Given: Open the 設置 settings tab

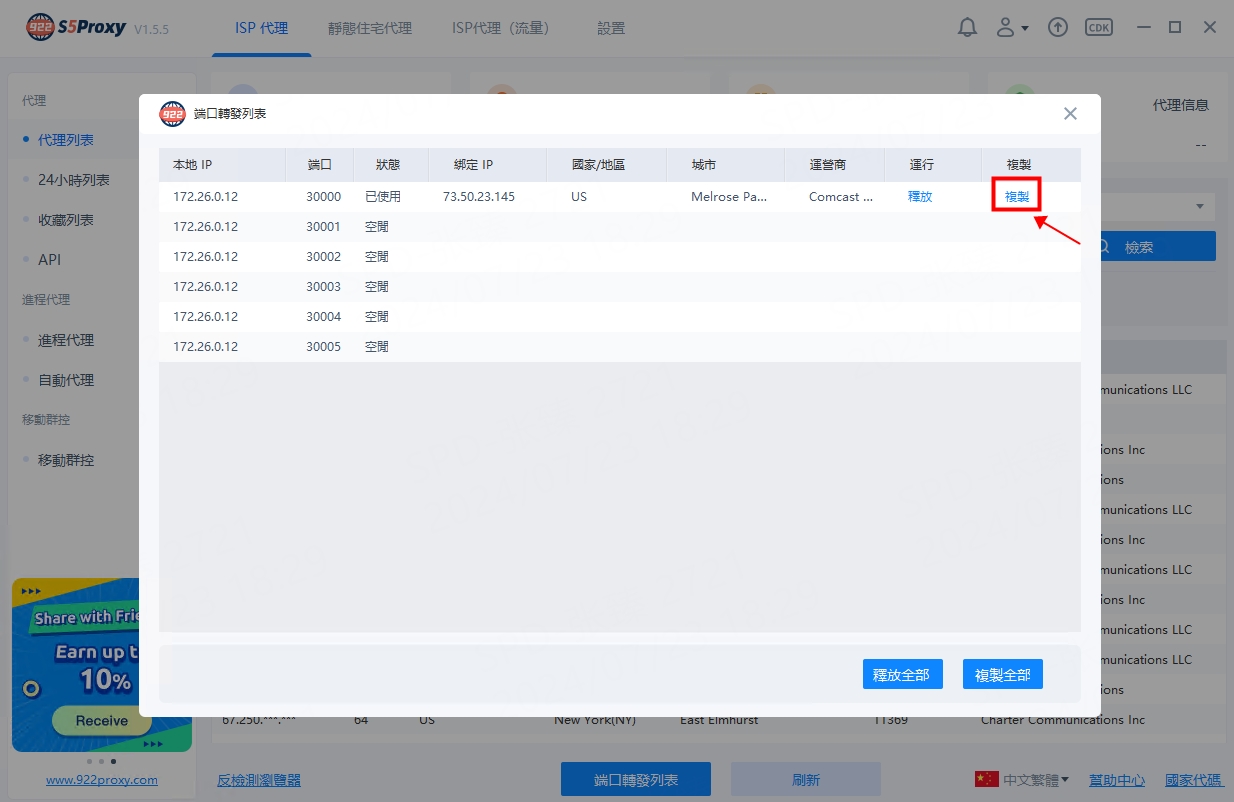Looking at the screenshot, I should tap(611, 28).
